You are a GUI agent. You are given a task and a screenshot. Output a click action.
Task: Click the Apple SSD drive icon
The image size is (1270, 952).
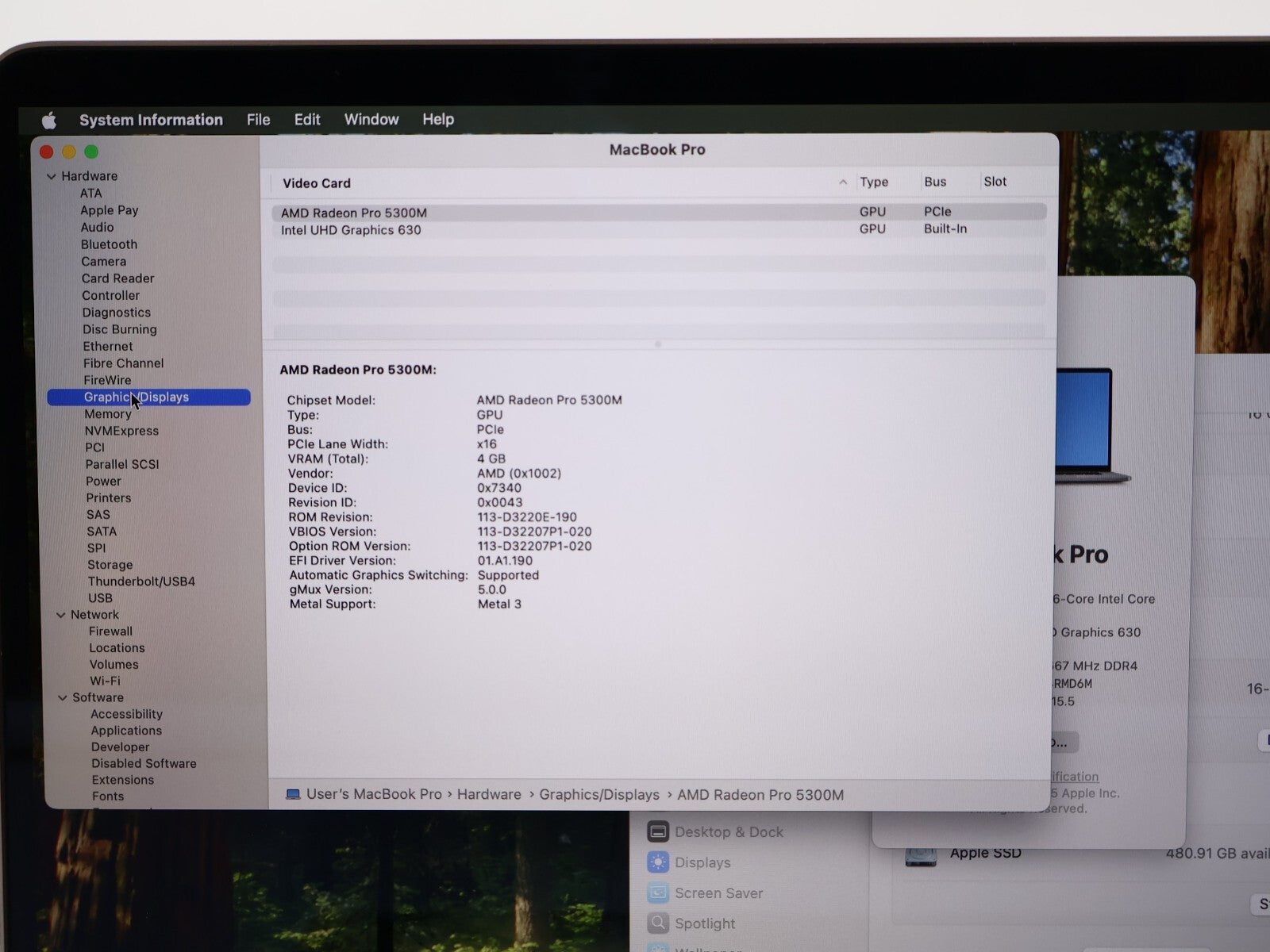[x=921, y=856]
